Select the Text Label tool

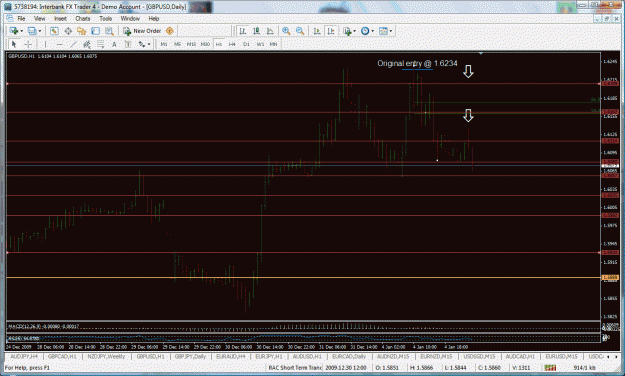click(x=128, y=44)
